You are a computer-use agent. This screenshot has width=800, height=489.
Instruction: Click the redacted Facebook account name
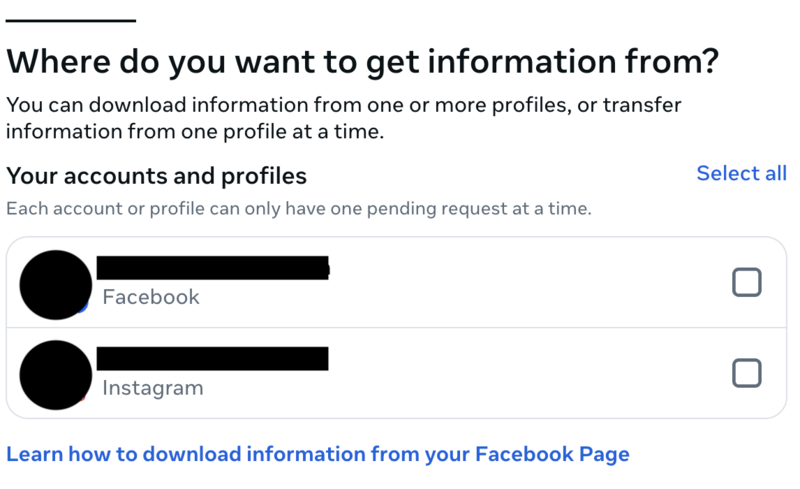pyautogui.click(x=213, y=267)
